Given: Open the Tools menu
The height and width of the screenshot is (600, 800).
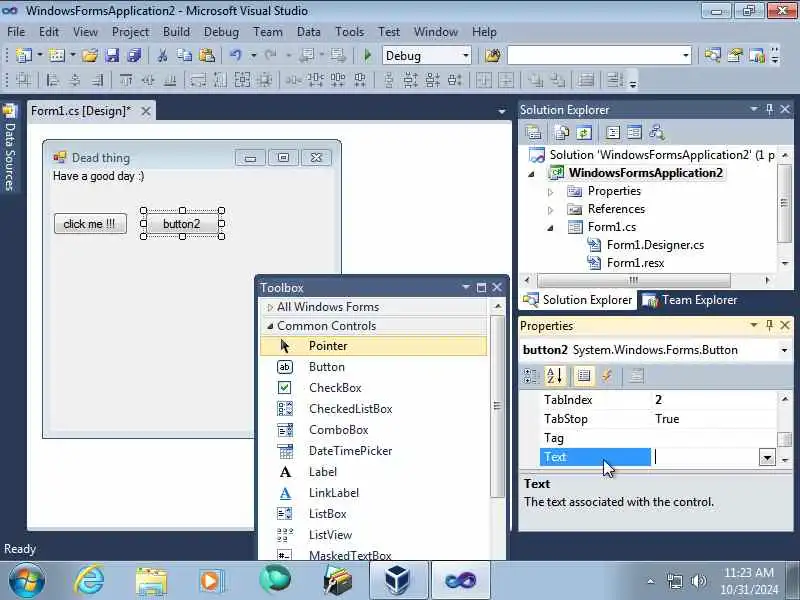Looking at the screenshot, I should click(x=349, y=32).
